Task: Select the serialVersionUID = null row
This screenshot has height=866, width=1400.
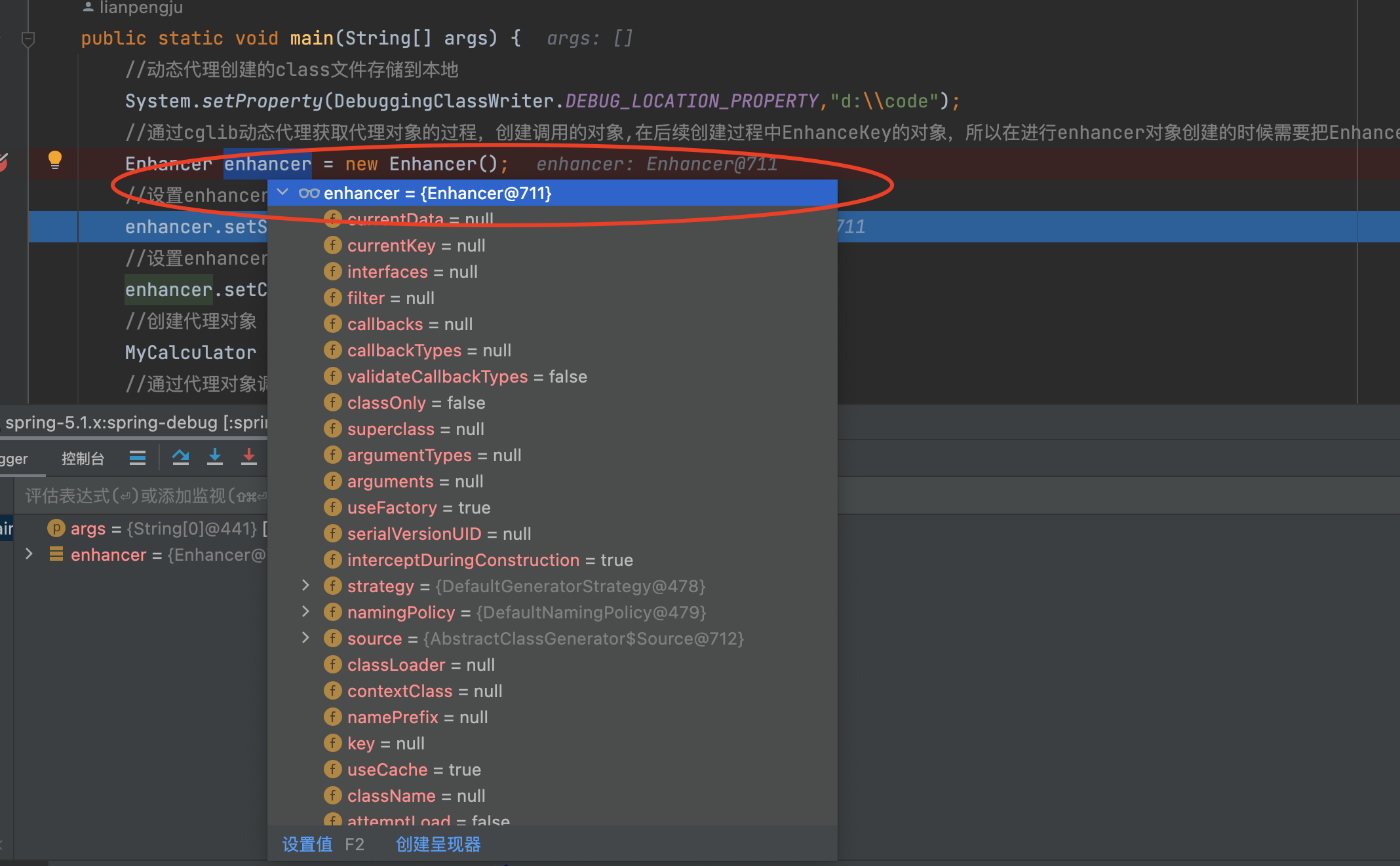Action: [x=553, y=534]
